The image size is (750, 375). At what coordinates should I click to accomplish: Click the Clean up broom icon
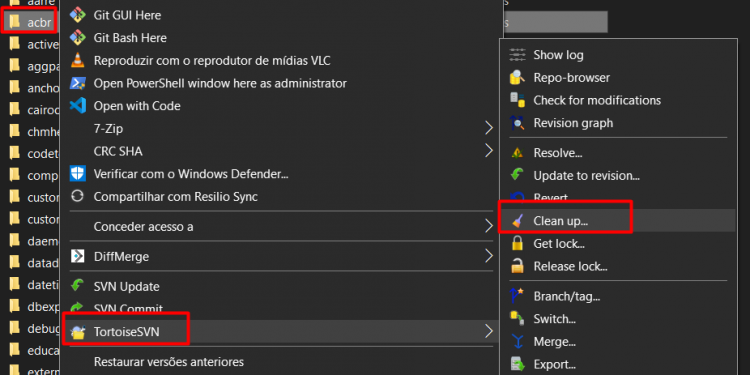point(518,221)
